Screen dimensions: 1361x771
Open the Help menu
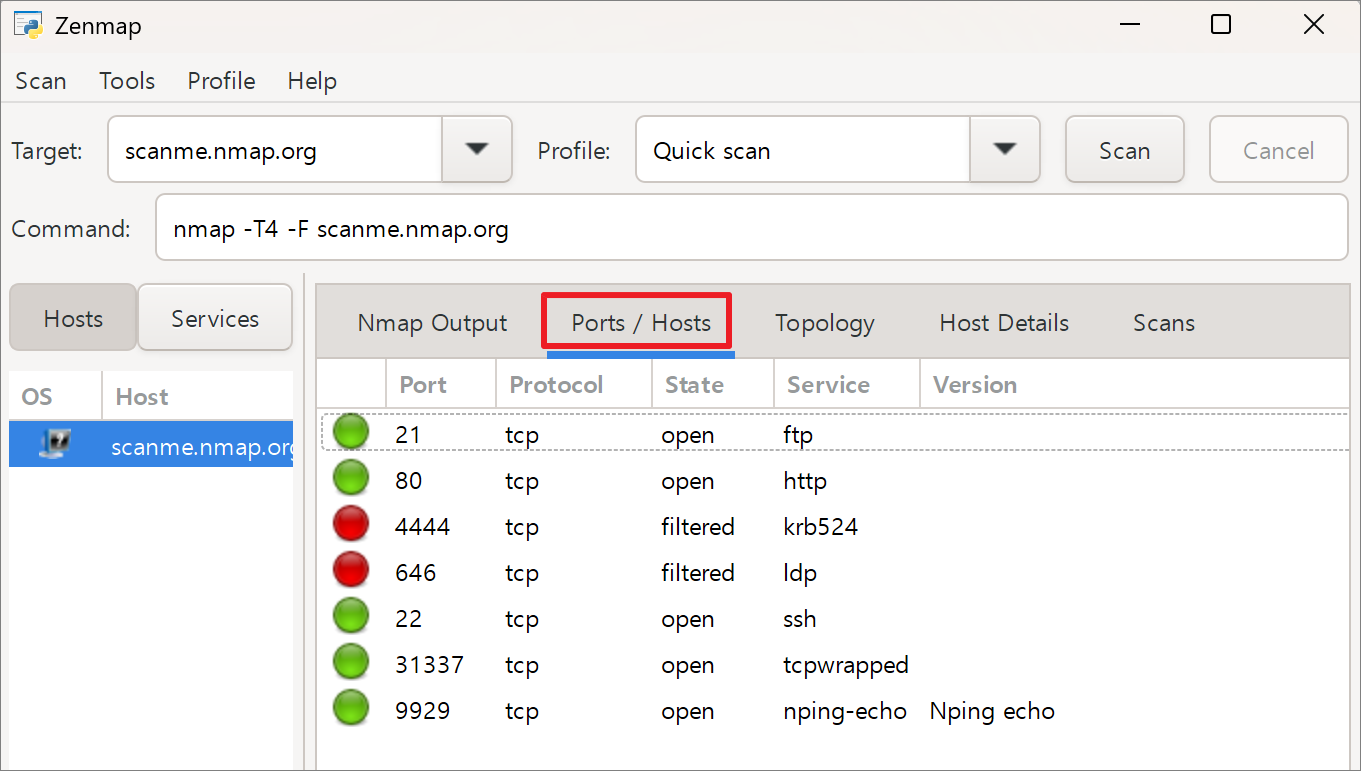point(312,81)
